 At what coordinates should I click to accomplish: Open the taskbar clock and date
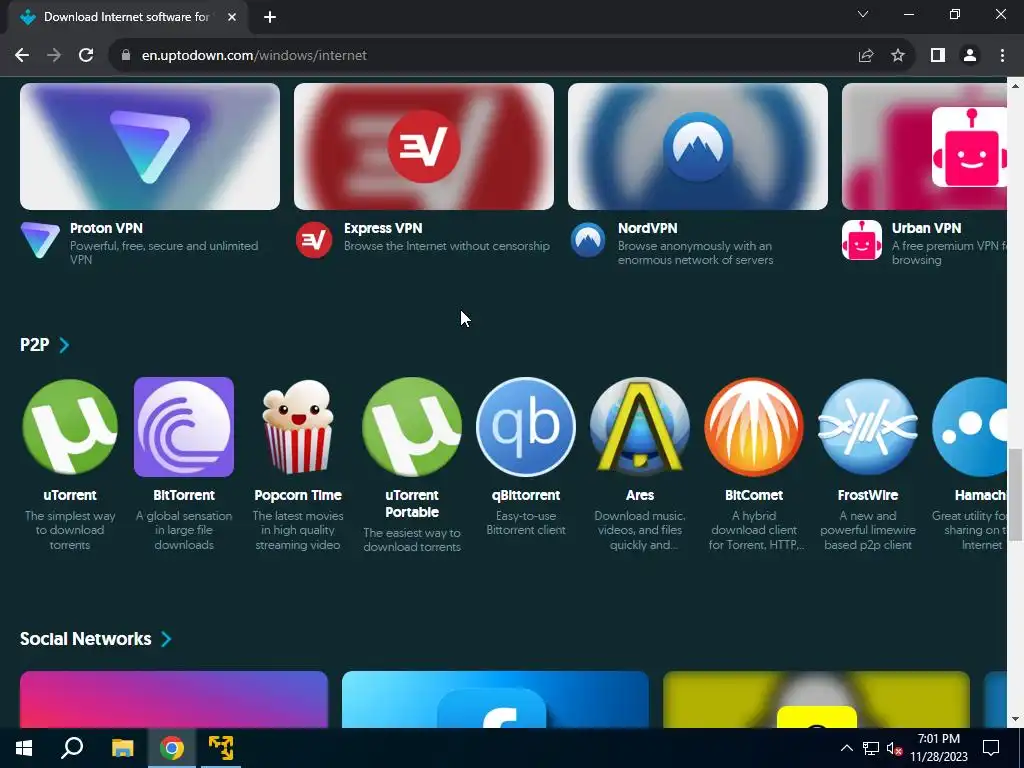pyautogui.click(x=939, y=748)
